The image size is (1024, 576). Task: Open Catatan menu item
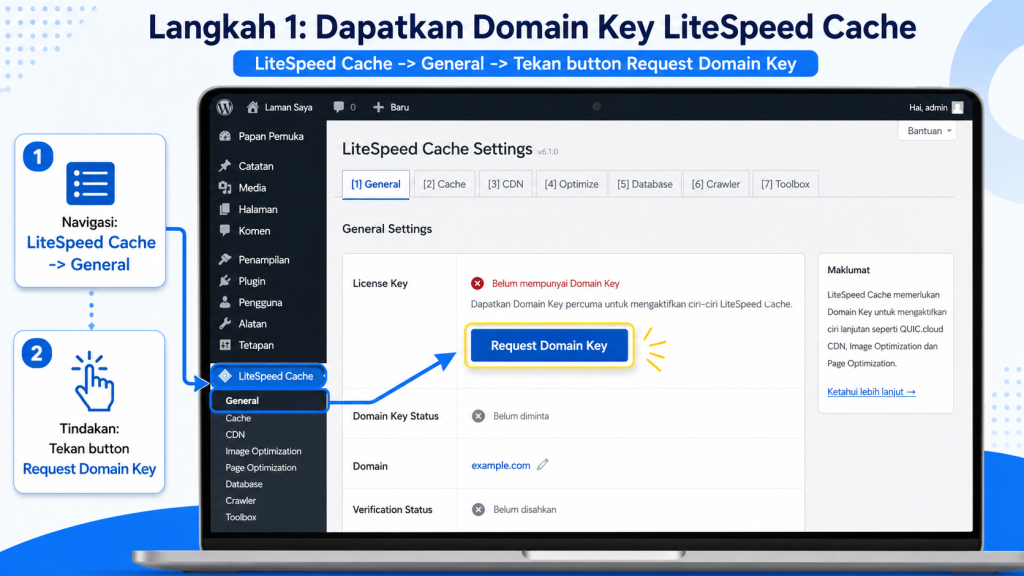click(x=256, y=166)
